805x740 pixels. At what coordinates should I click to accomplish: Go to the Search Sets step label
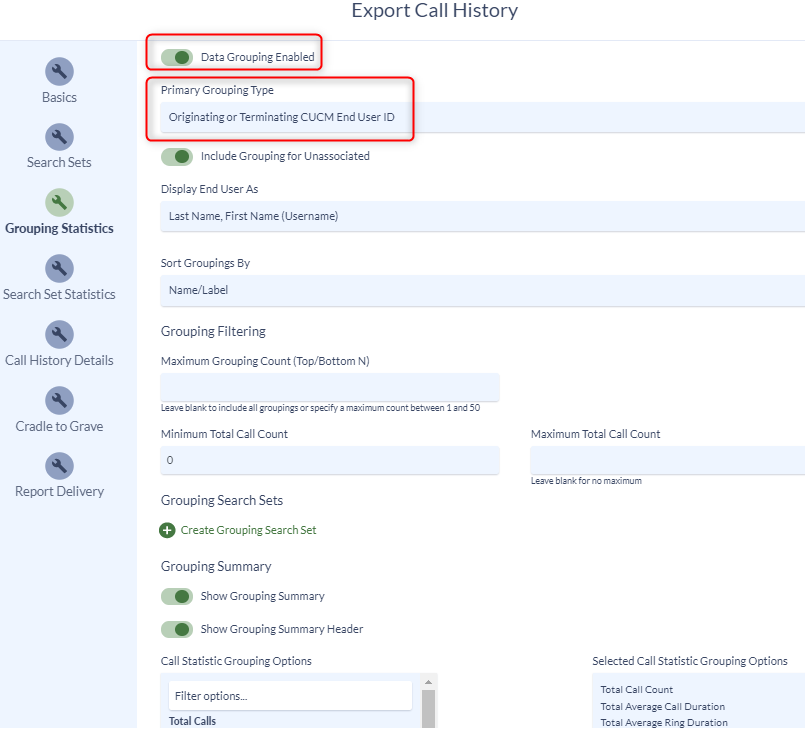coord(59,162)
